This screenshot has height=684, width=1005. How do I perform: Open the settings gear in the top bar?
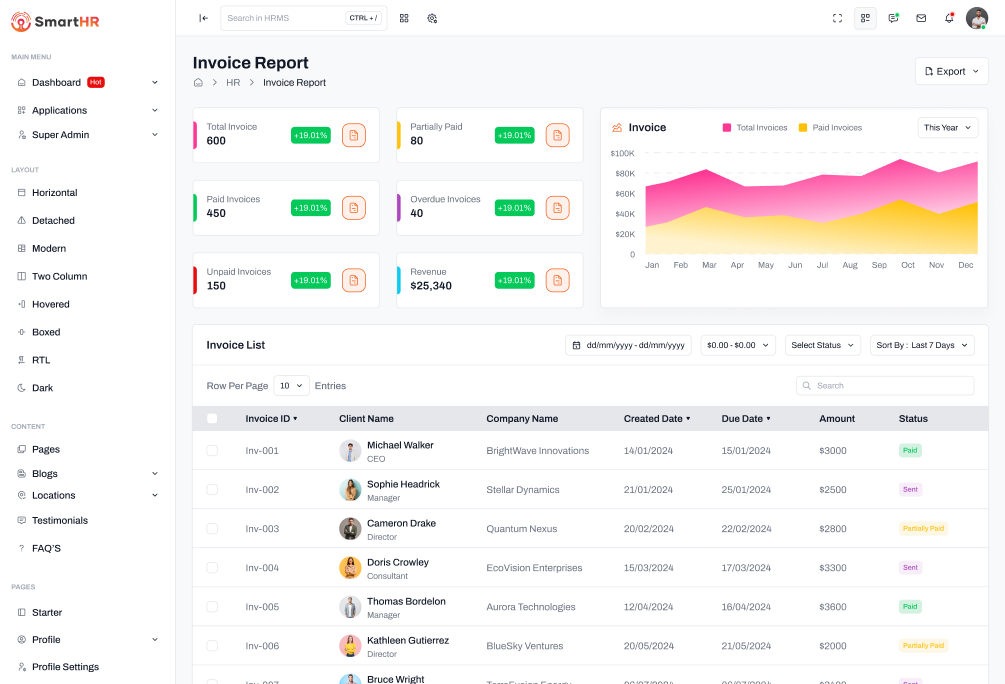click(432, 18)
